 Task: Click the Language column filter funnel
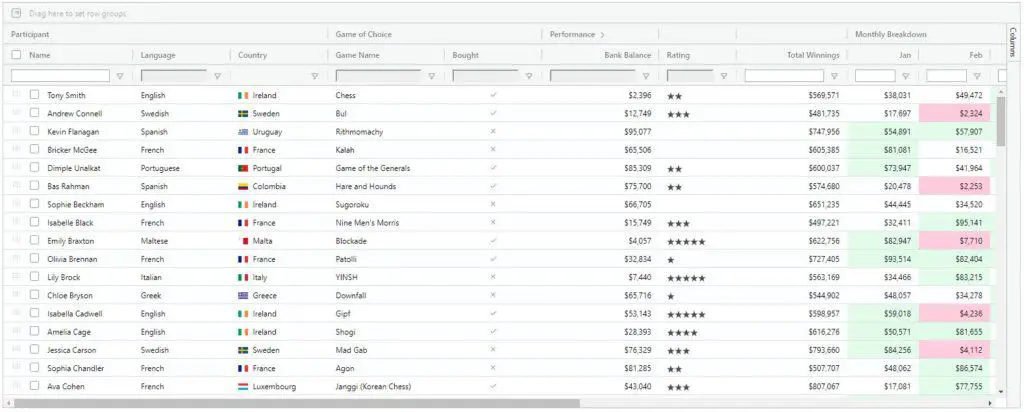pos(217,76)
